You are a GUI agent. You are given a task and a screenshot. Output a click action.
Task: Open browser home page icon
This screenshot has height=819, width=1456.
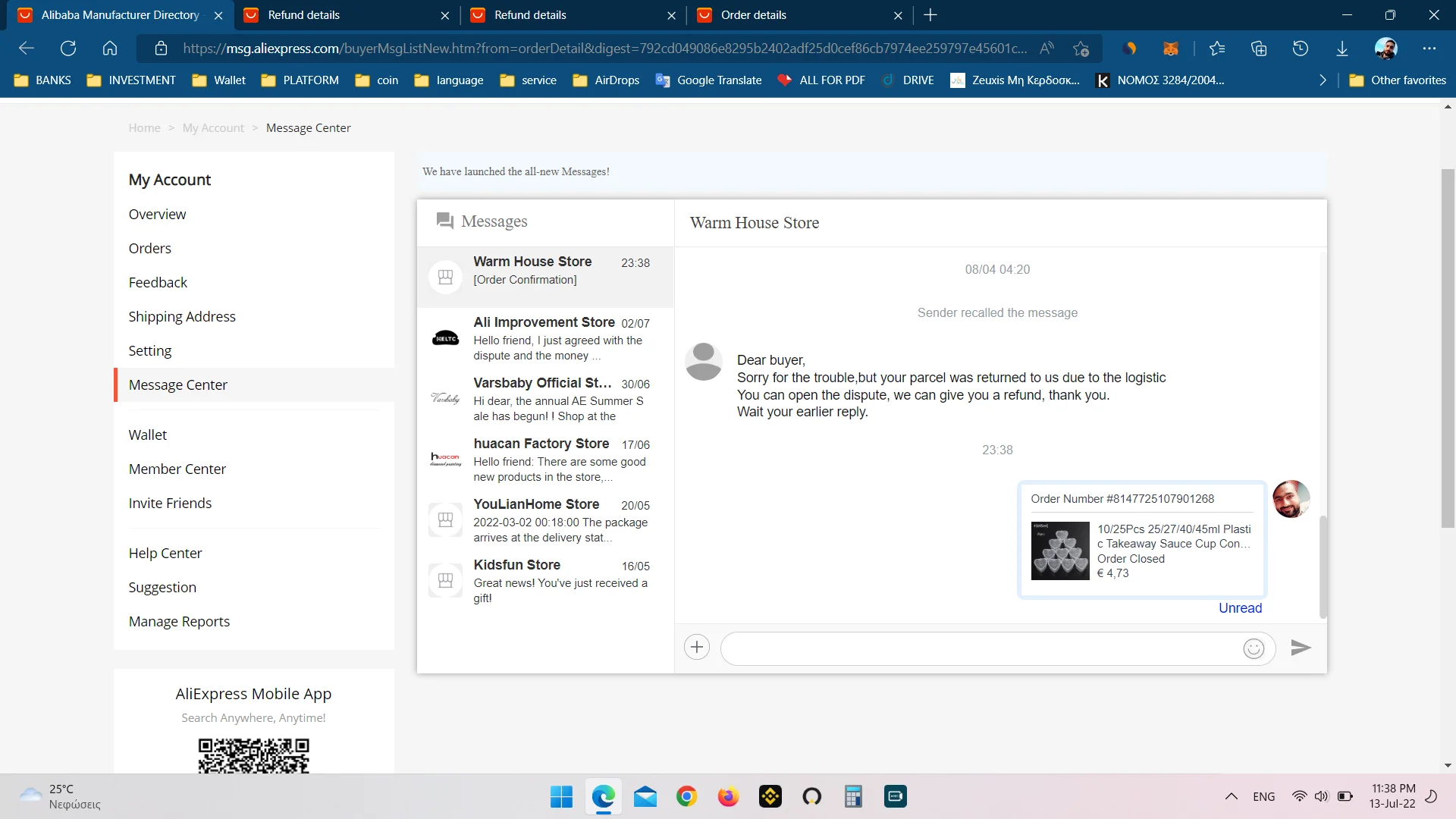(110, 49)
